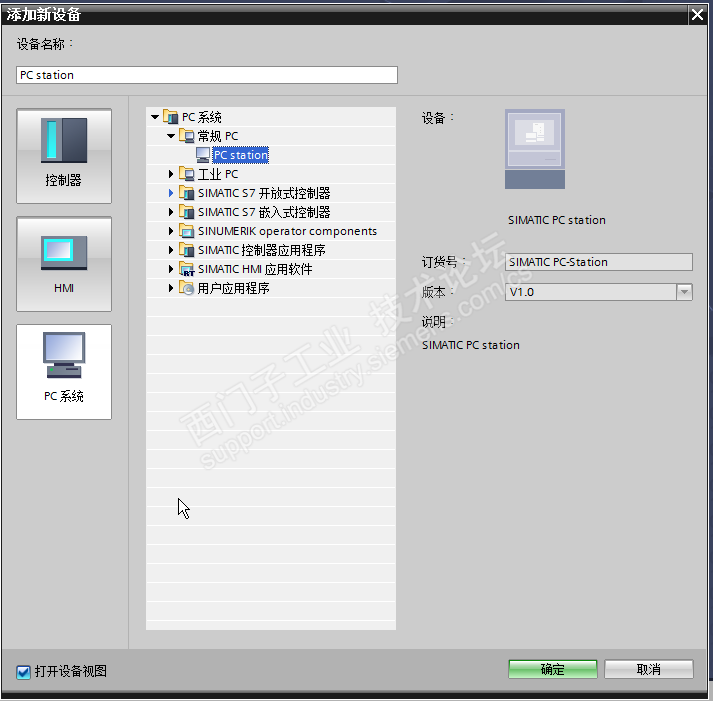Click SIMATIC HMI 应用软件 RT folder icon

pyautogui.click(x=186, y=269)
